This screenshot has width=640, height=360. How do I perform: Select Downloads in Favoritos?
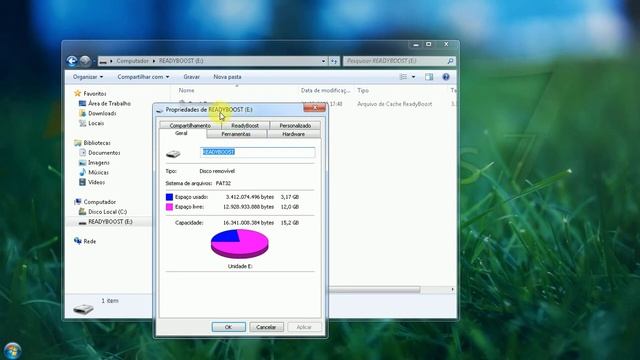pos(102,113)
